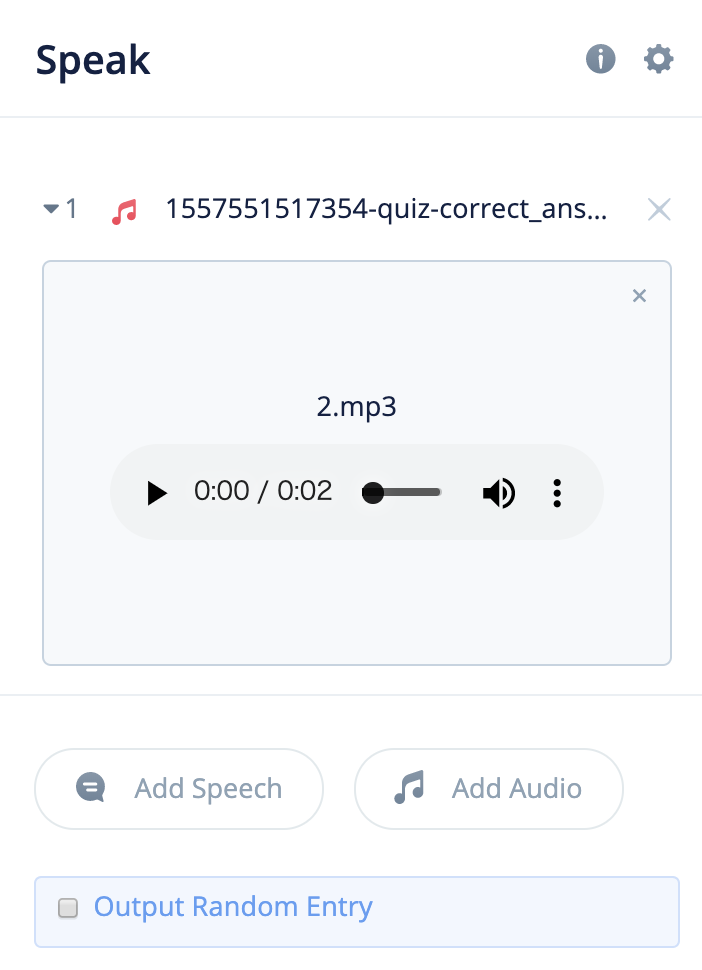This screenshot has height=970, width=702.
Task: Collapse entry 1 using its disclosure triangle
Action: click(50, 209)
